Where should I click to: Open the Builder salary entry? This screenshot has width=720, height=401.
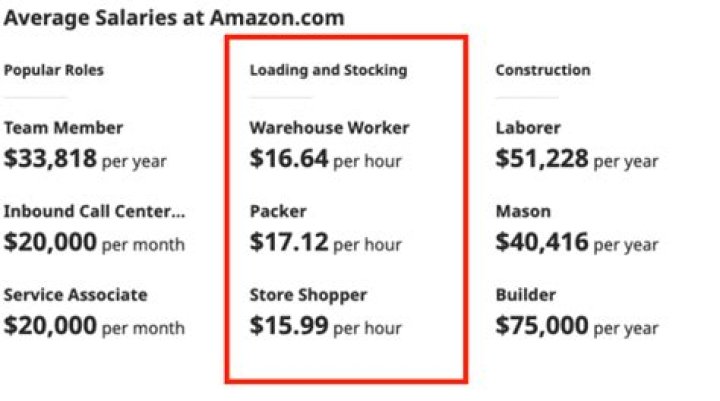(526, 295)
